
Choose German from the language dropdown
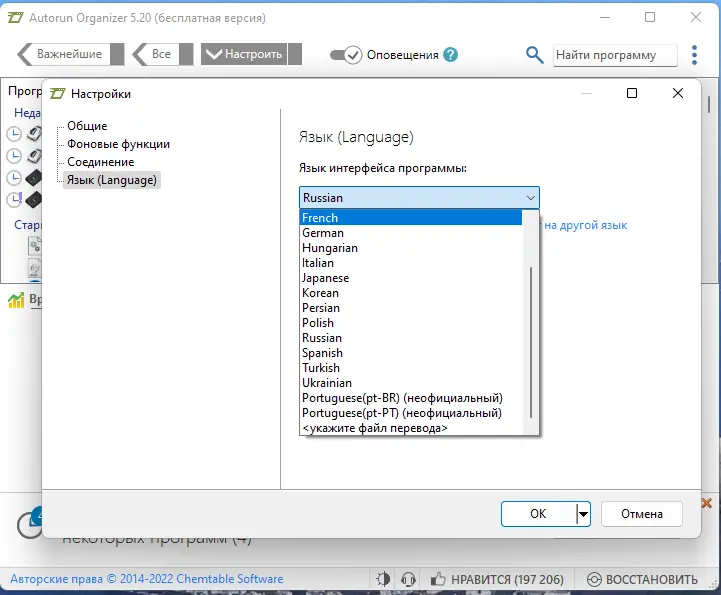pyautogui.click(x=411, y=233)
